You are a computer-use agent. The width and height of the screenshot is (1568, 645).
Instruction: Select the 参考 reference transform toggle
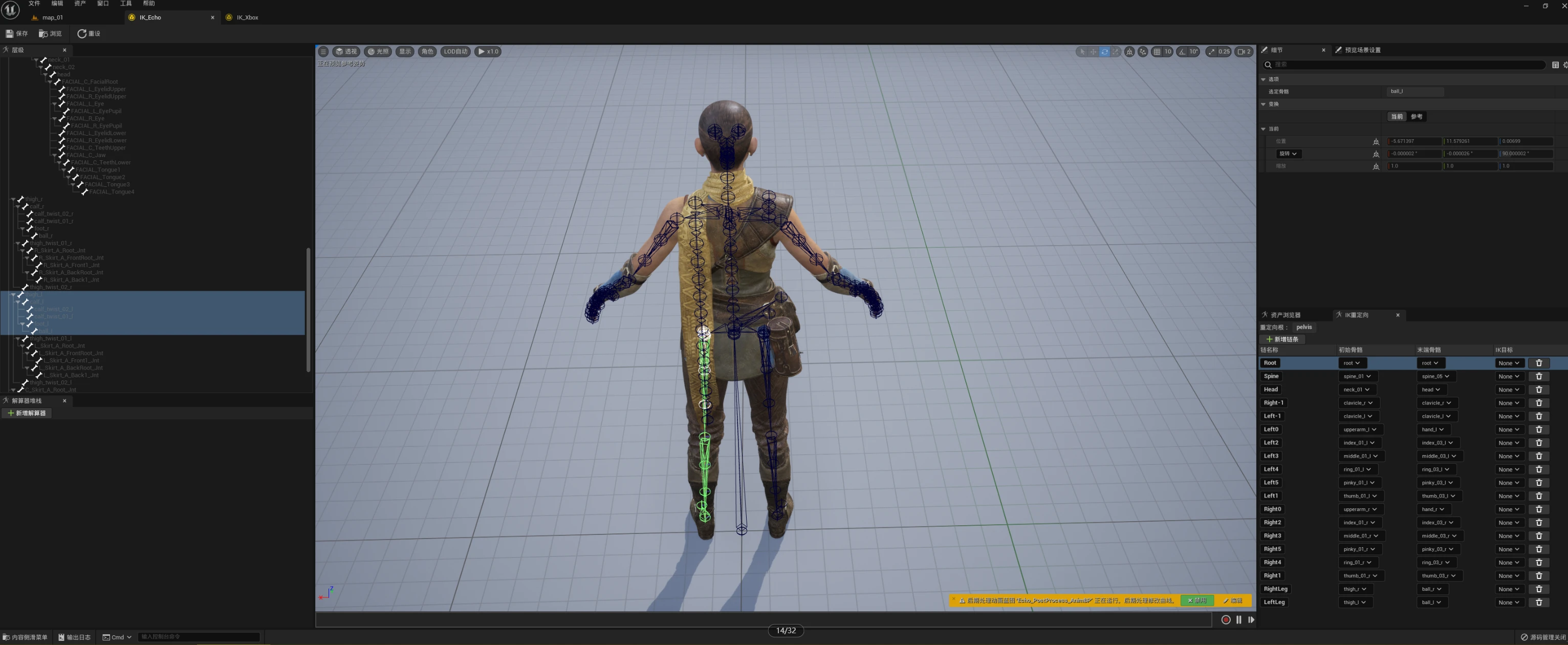[1417, 116]
